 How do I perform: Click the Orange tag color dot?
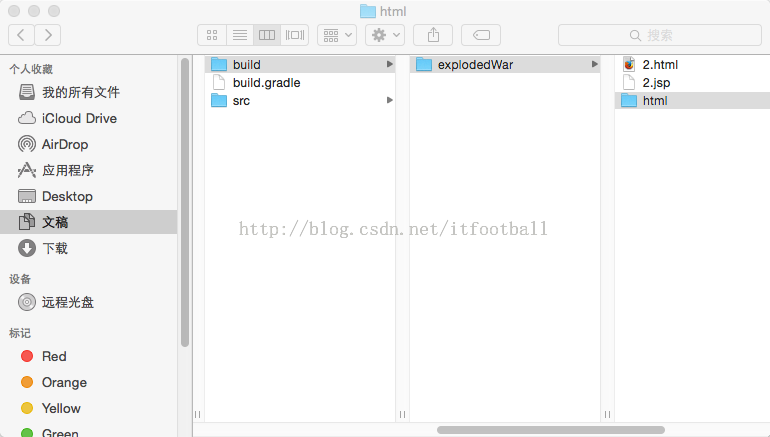pyautogui.click(x=27, y=382)
